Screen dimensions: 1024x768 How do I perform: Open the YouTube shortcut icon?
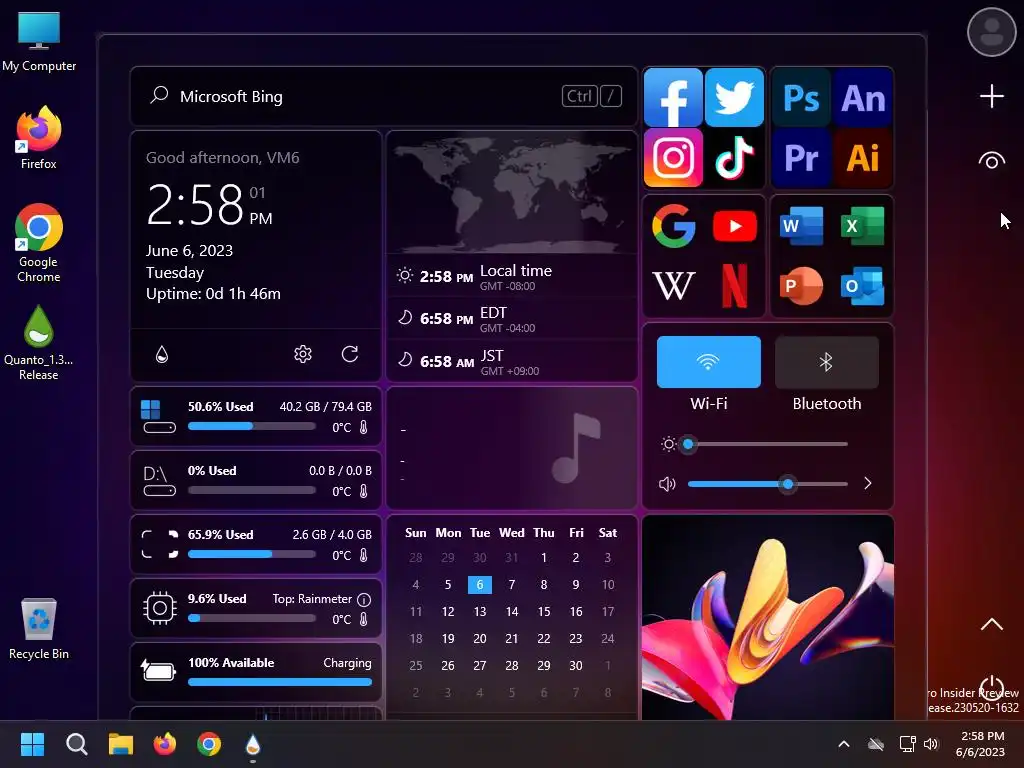click(x=735, y=226)
